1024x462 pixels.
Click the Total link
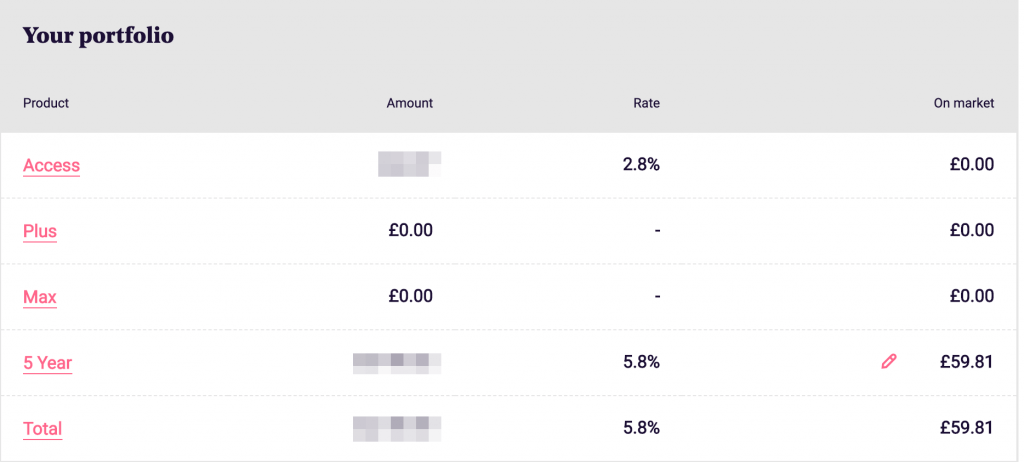tap(42, 429)
